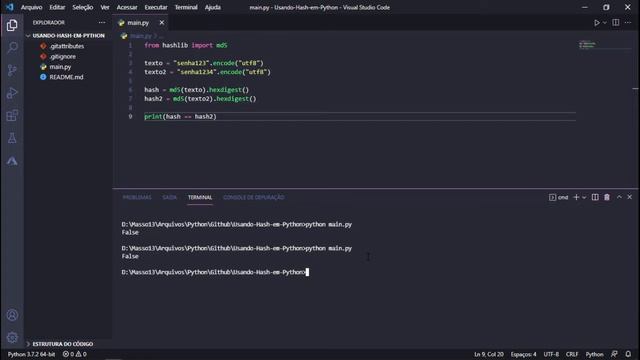Open the Azure view in activity bar

(12, 161)
